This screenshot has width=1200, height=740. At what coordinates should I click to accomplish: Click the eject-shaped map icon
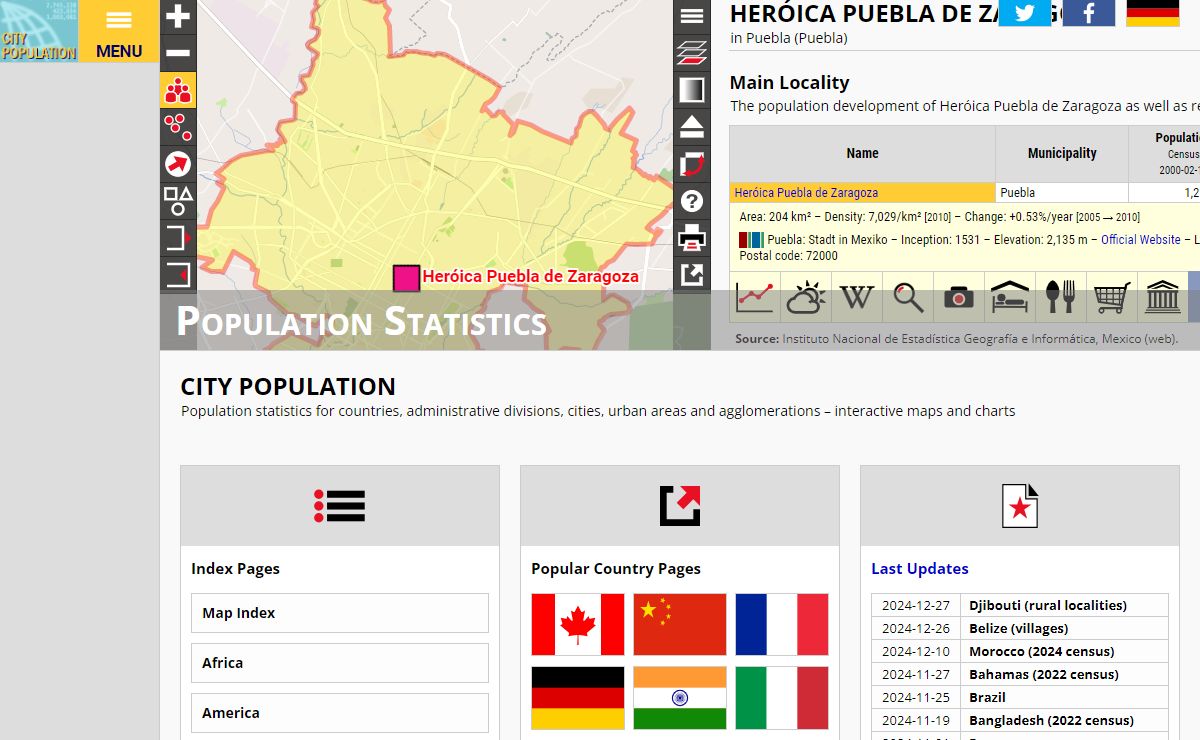[x=692, y=127]
